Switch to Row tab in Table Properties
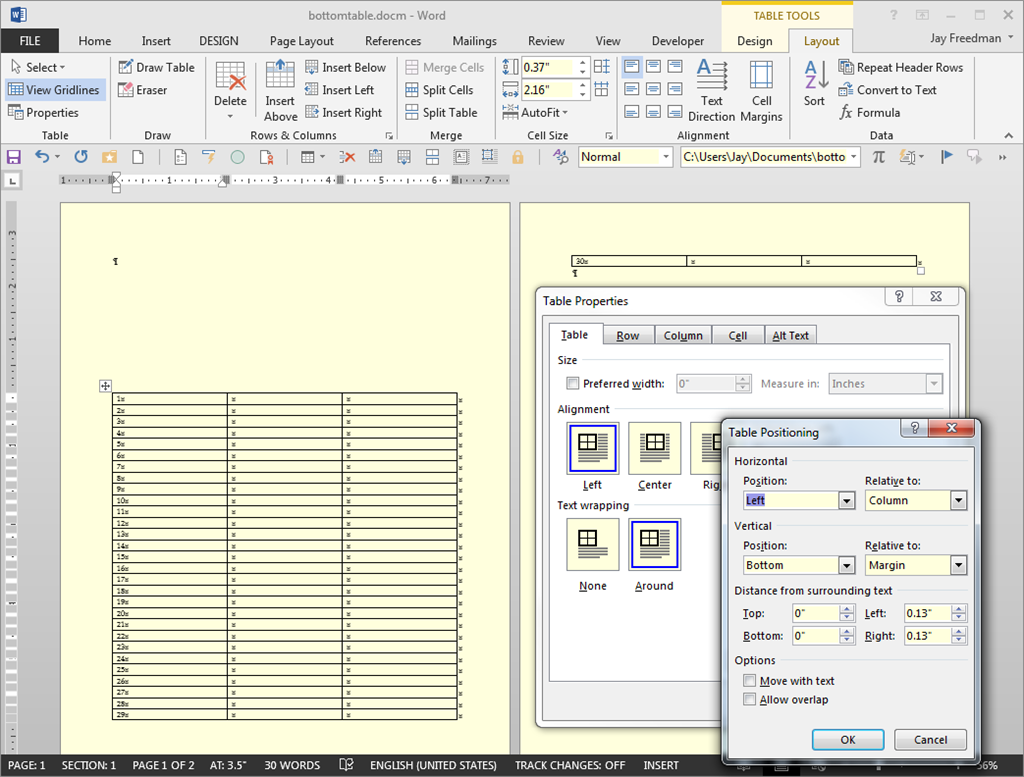Screen dimensions: 1024x777 coord(628,336)
